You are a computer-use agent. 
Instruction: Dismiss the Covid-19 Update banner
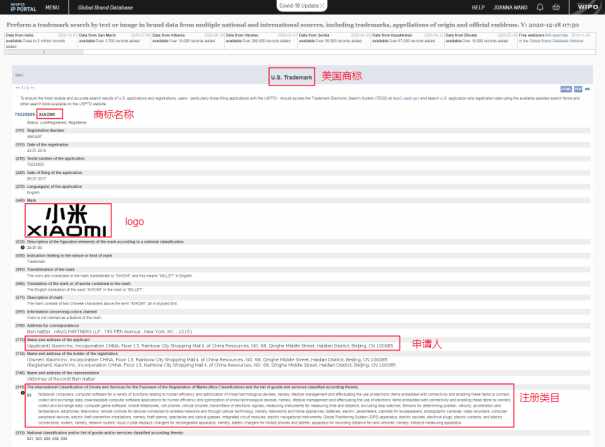[x=322, y=5]
